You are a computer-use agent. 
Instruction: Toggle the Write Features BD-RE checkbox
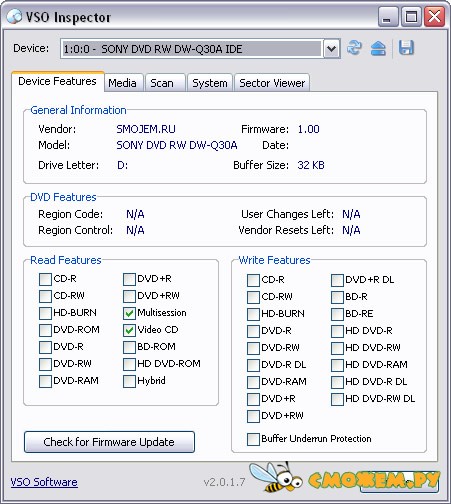click(337, 314)
